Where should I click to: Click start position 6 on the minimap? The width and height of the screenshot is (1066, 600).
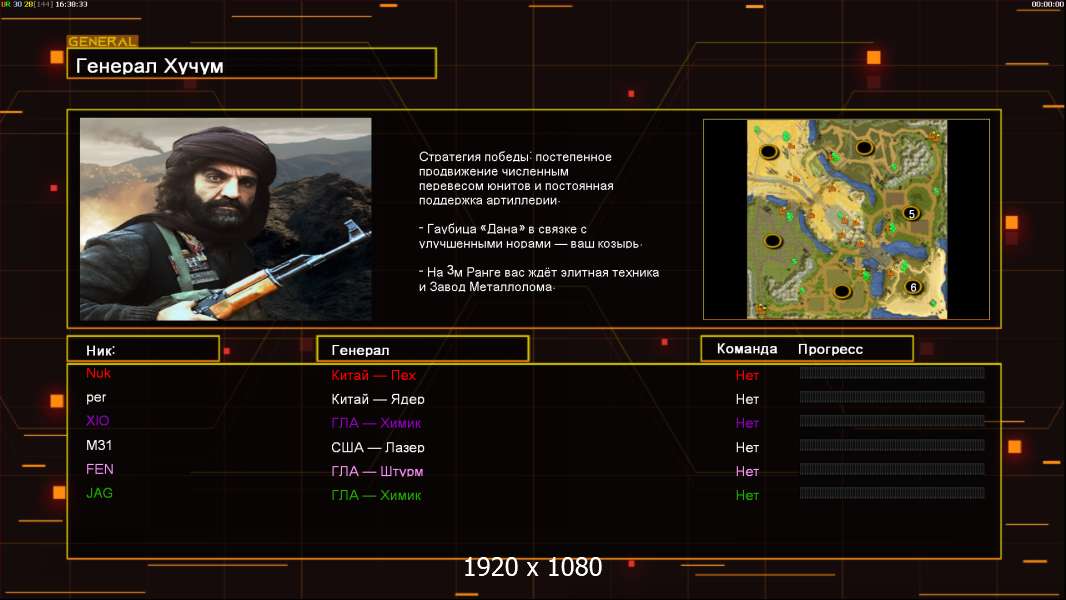(912, 287)
